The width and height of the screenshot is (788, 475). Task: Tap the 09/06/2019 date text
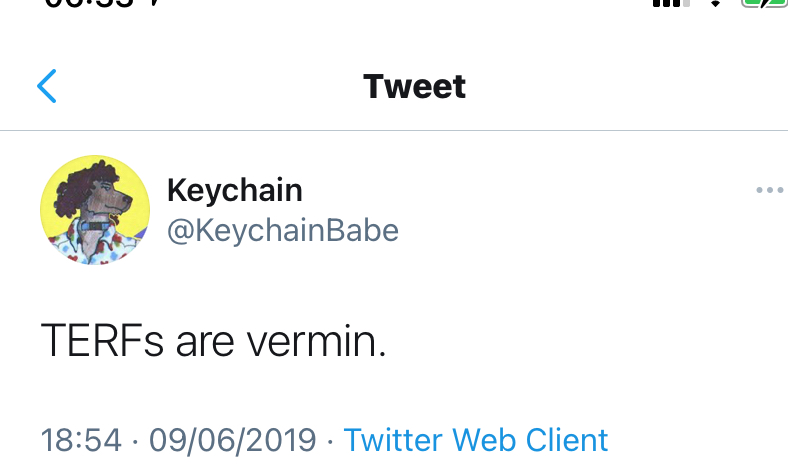[x=233, y=440]
